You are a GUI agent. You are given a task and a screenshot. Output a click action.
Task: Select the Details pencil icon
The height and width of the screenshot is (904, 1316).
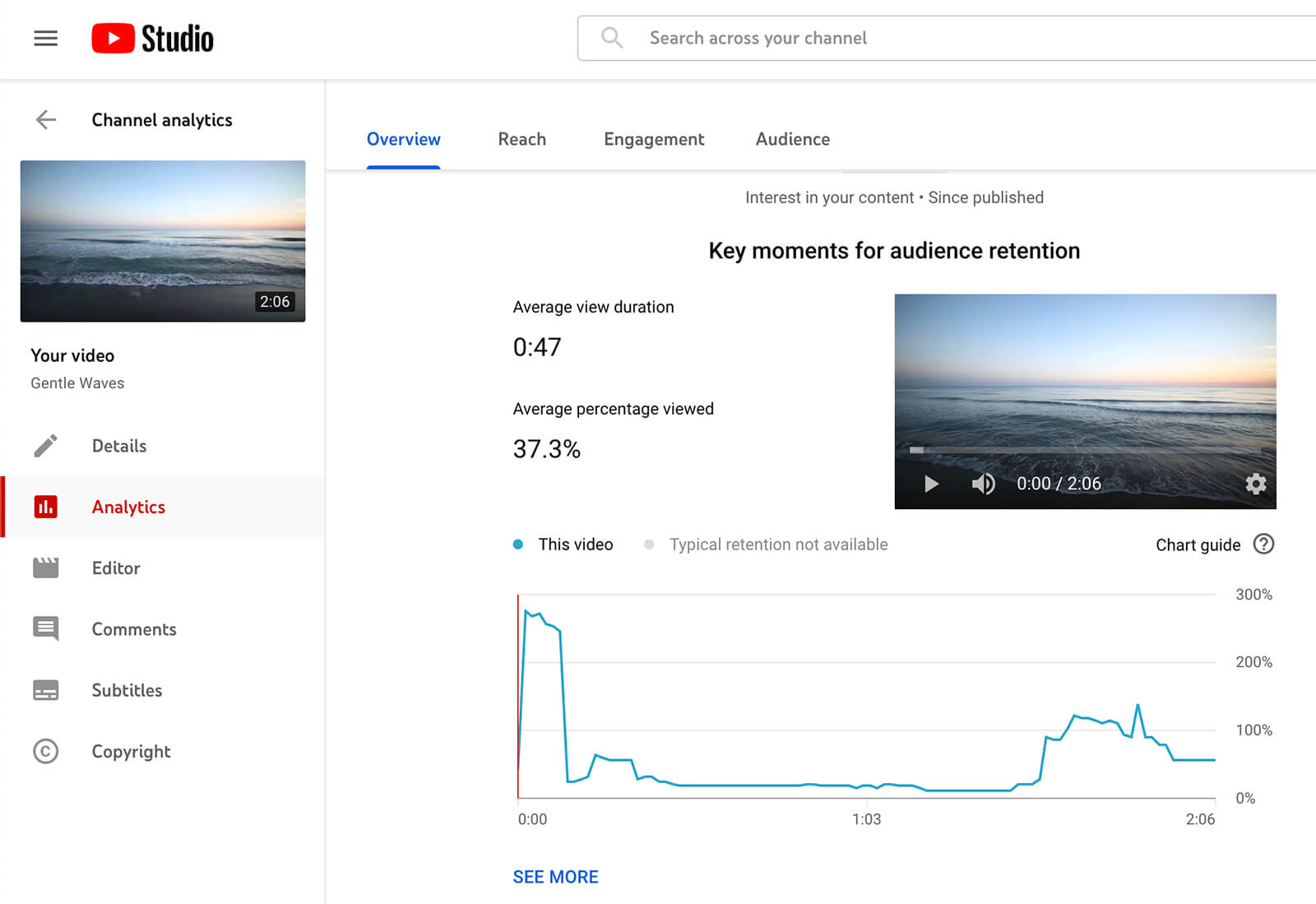(x=47, y=445)
